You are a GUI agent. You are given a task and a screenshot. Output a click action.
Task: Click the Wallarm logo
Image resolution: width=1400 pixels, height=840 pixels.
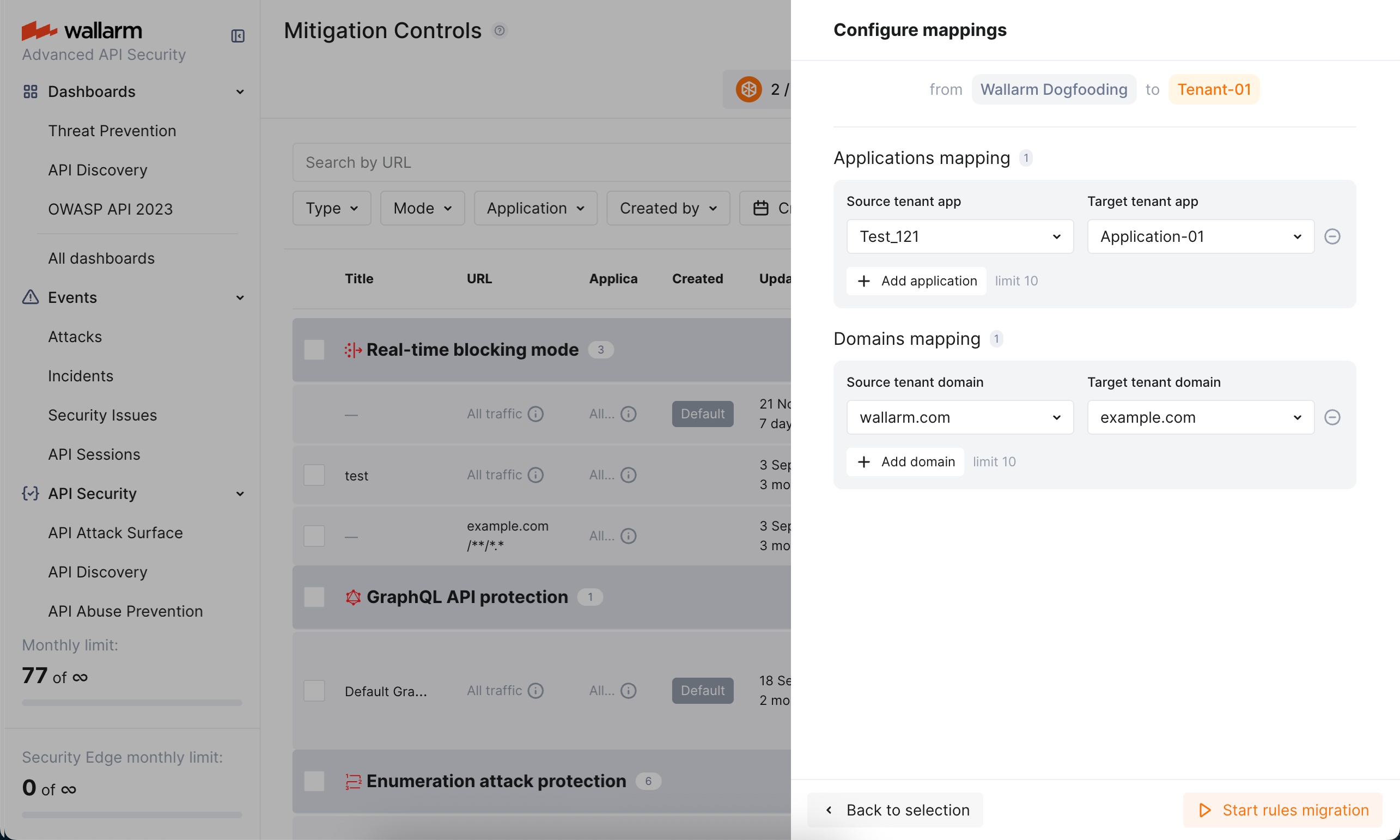coord(81,31)
